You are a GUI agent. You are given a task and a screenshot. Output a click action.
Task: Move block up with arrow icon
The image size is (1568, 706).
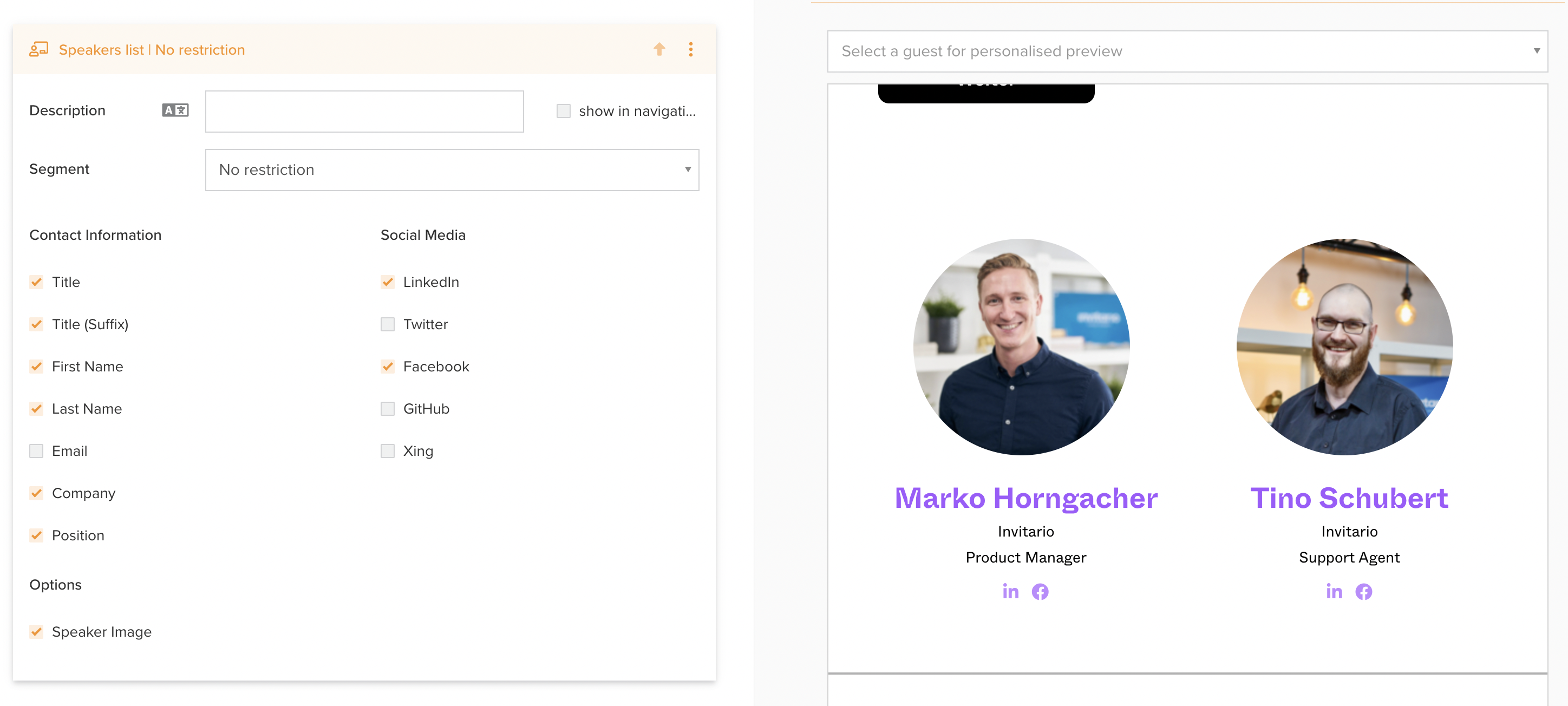(659, 49)
